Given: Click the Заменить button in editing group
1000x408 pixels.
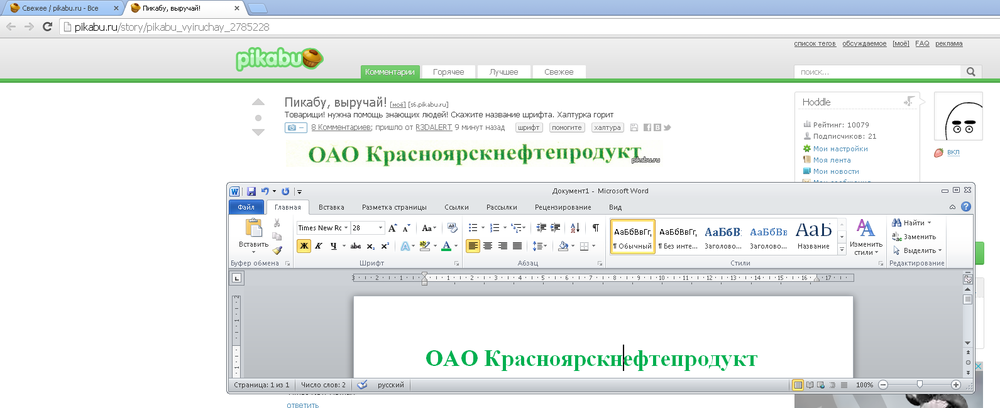Looking at the screenshot, I should (x=918, y=236).
